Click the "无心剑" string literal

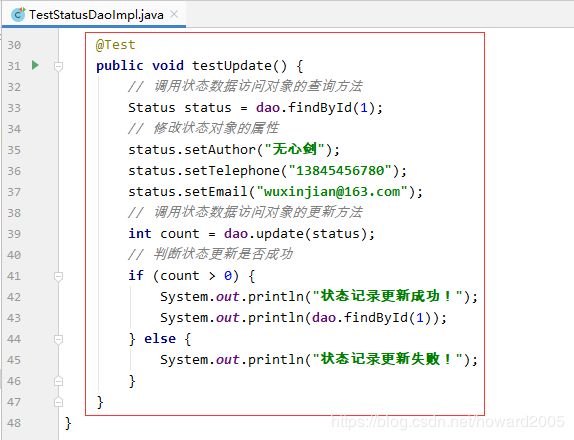294,149
